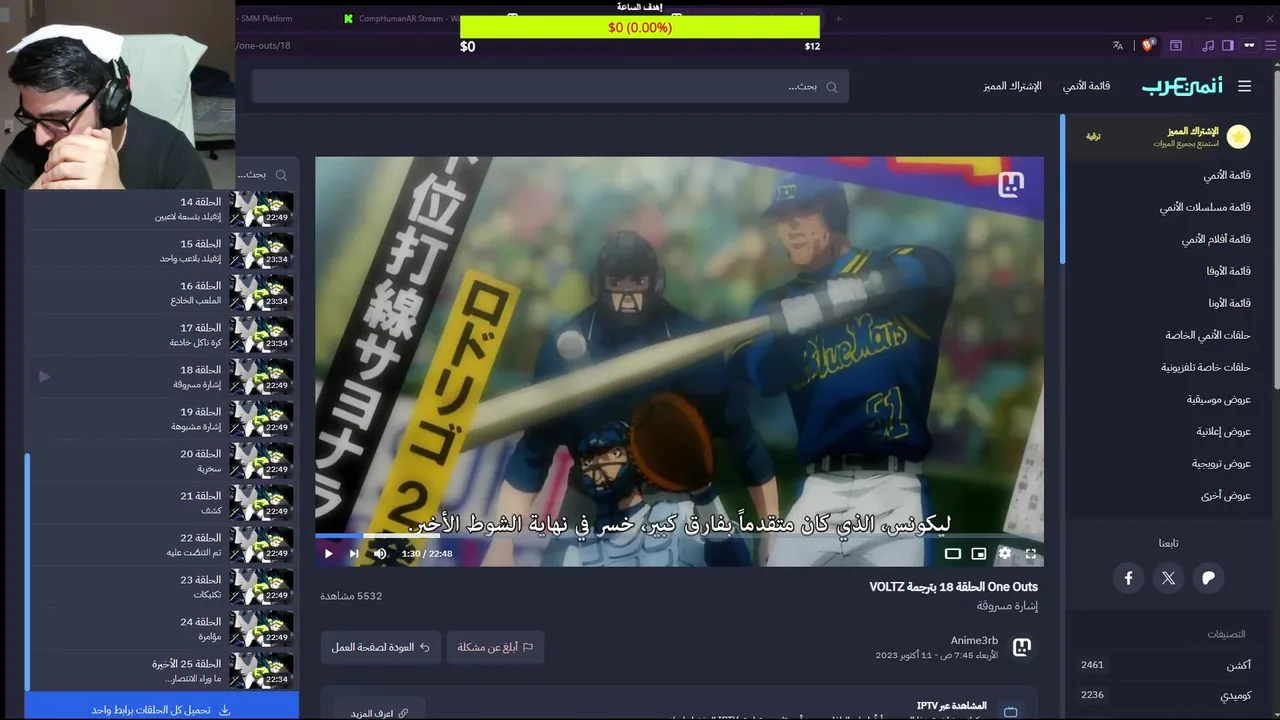Click the browser translate page icon

1118,45
